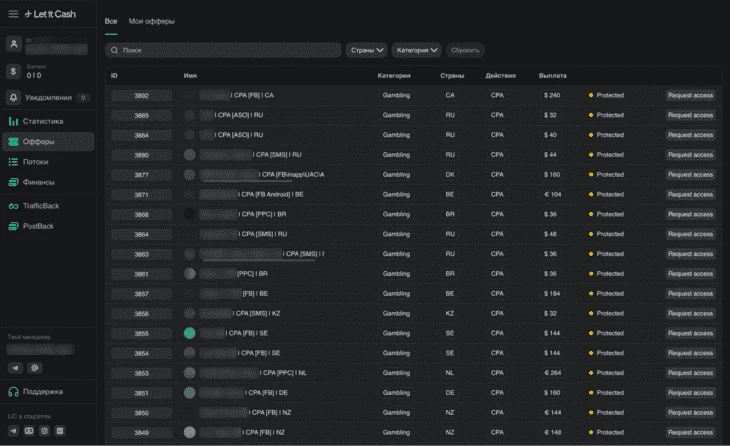The height and width of the screenshot is (446, 730).
Task: Request access for offer 3892
Action: coord(690,95)
